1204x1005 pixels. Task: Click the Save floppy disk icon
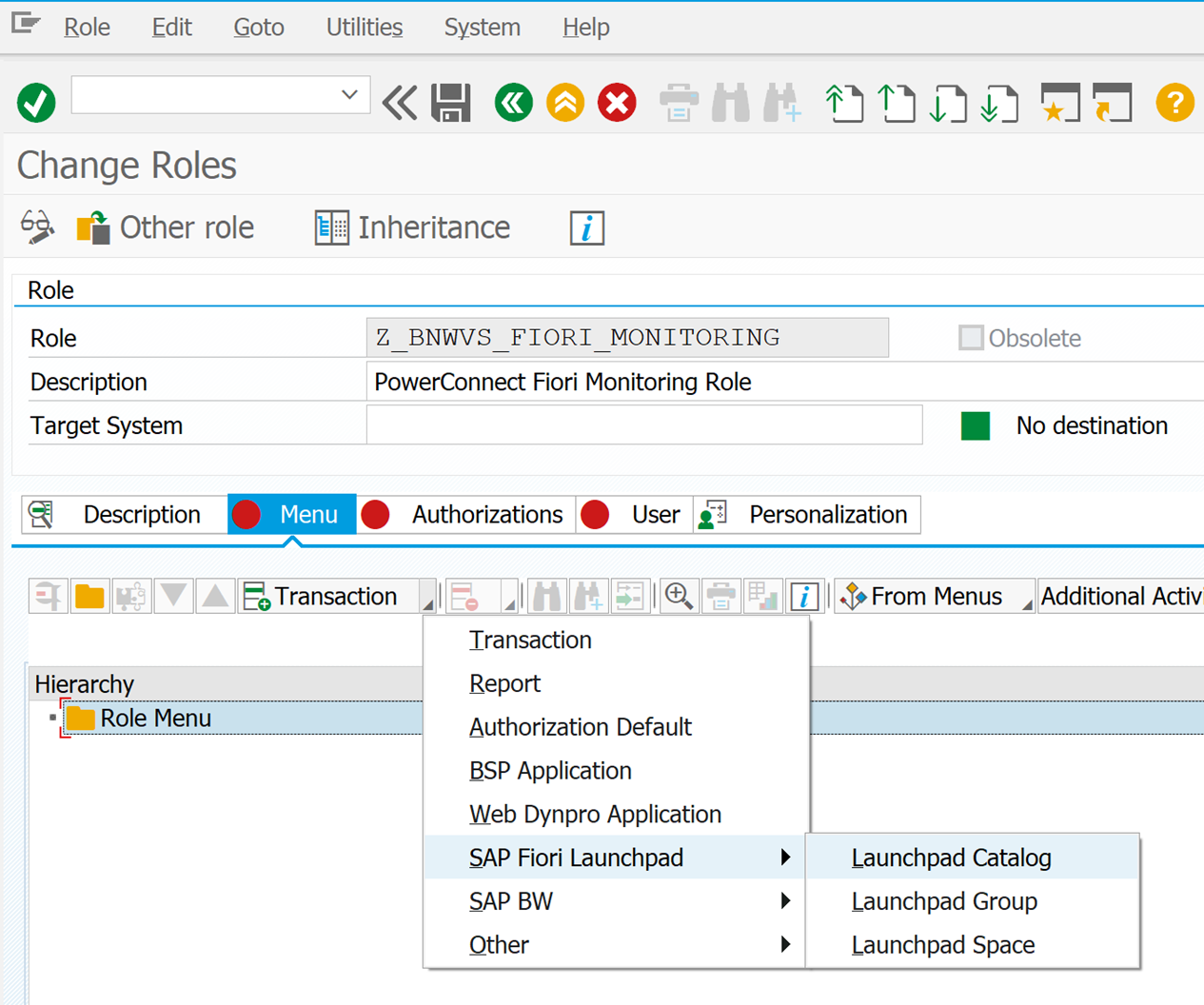(451, 103)
